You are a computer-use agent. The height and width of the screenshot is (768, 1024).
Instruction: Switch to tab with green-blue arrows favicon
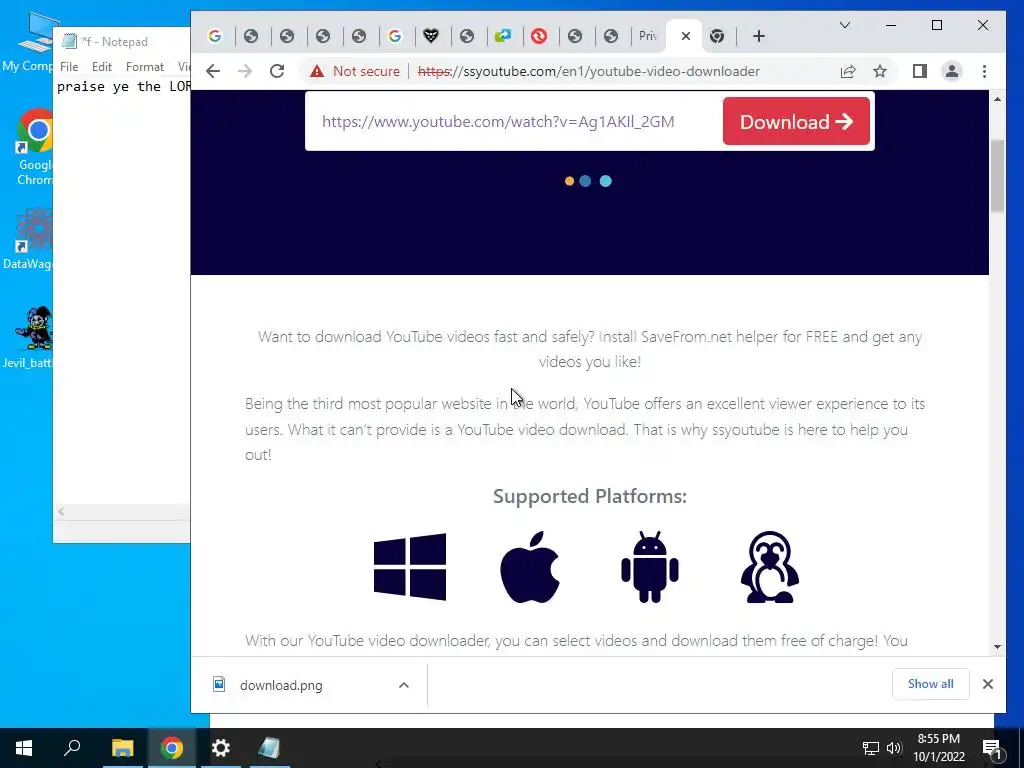tap(503, 37)
